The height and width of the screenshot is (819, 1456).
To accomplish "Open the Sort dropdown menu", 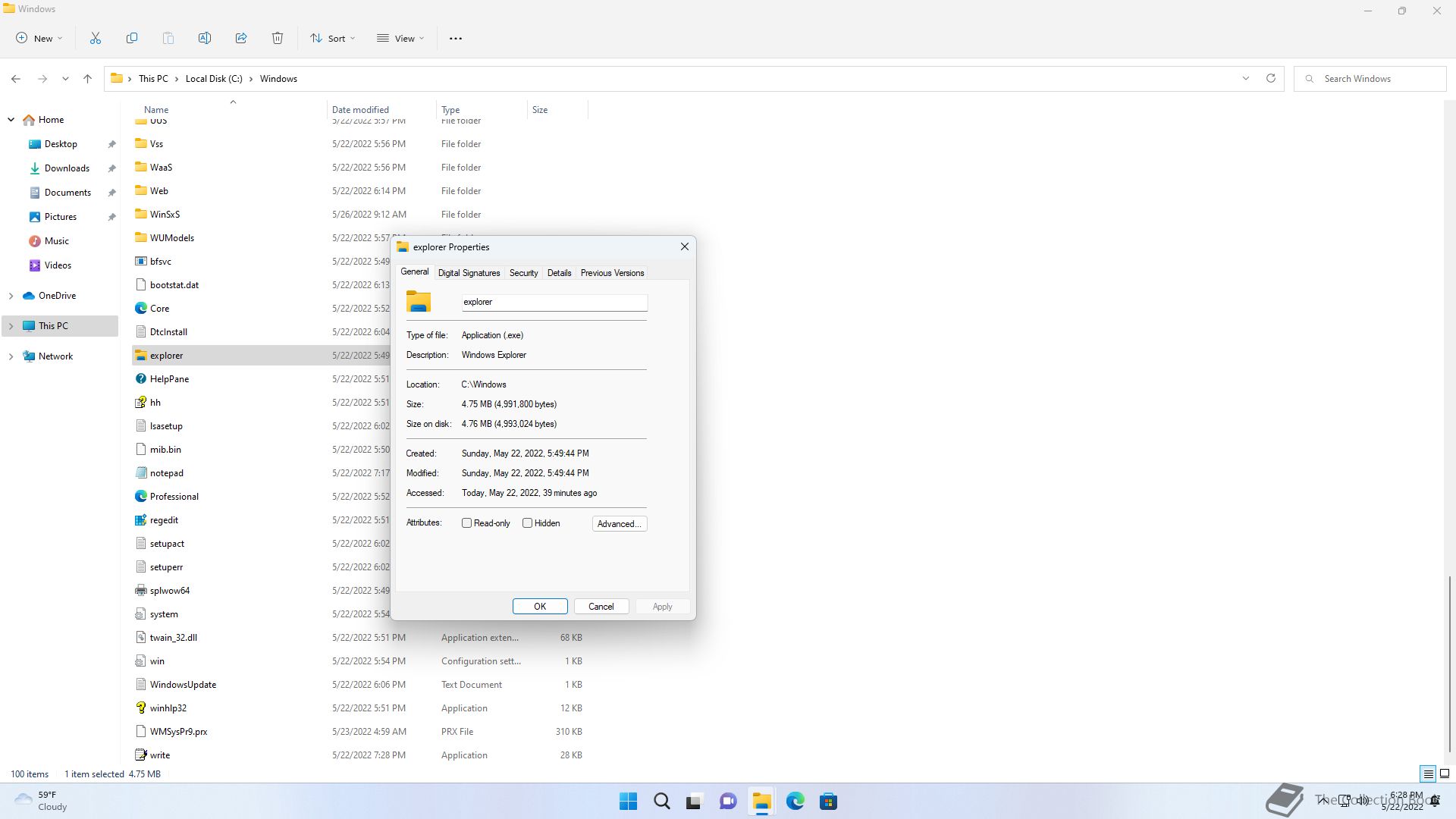I will [332, 38].
